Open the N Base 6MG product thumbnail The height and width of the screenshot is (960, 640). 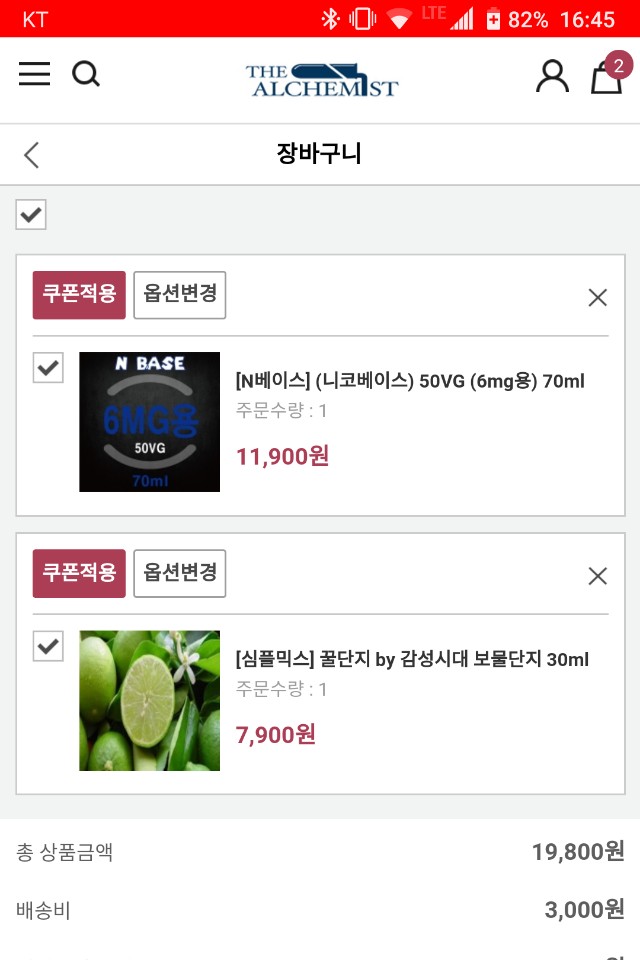click(149, 422)
